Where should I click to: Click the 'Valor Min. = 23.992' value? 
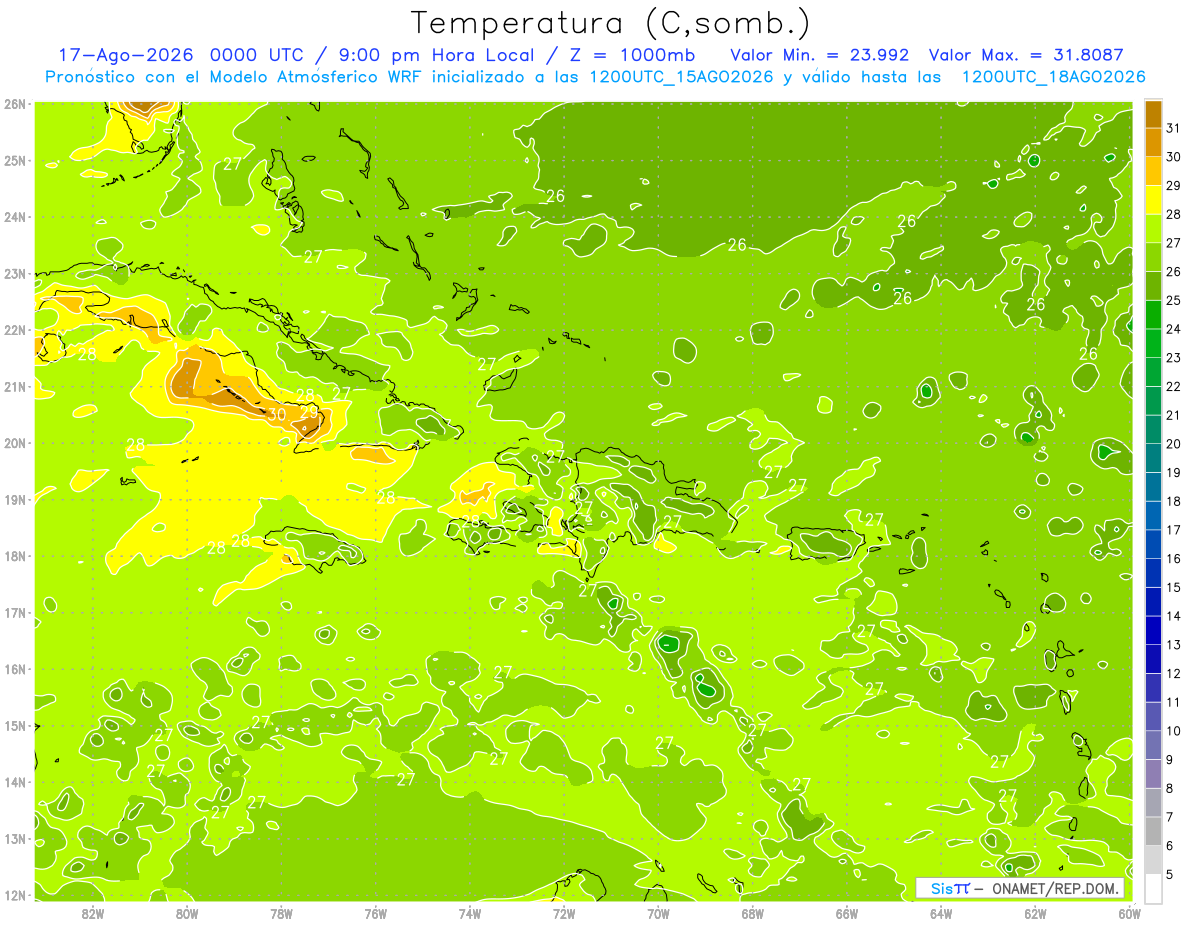(x=819, y=54)
